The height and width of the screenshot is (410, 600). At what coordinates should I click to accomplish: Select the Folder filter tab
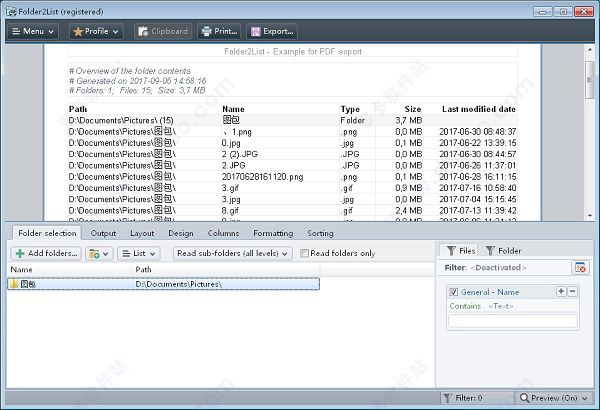click(x=503, y=251)
